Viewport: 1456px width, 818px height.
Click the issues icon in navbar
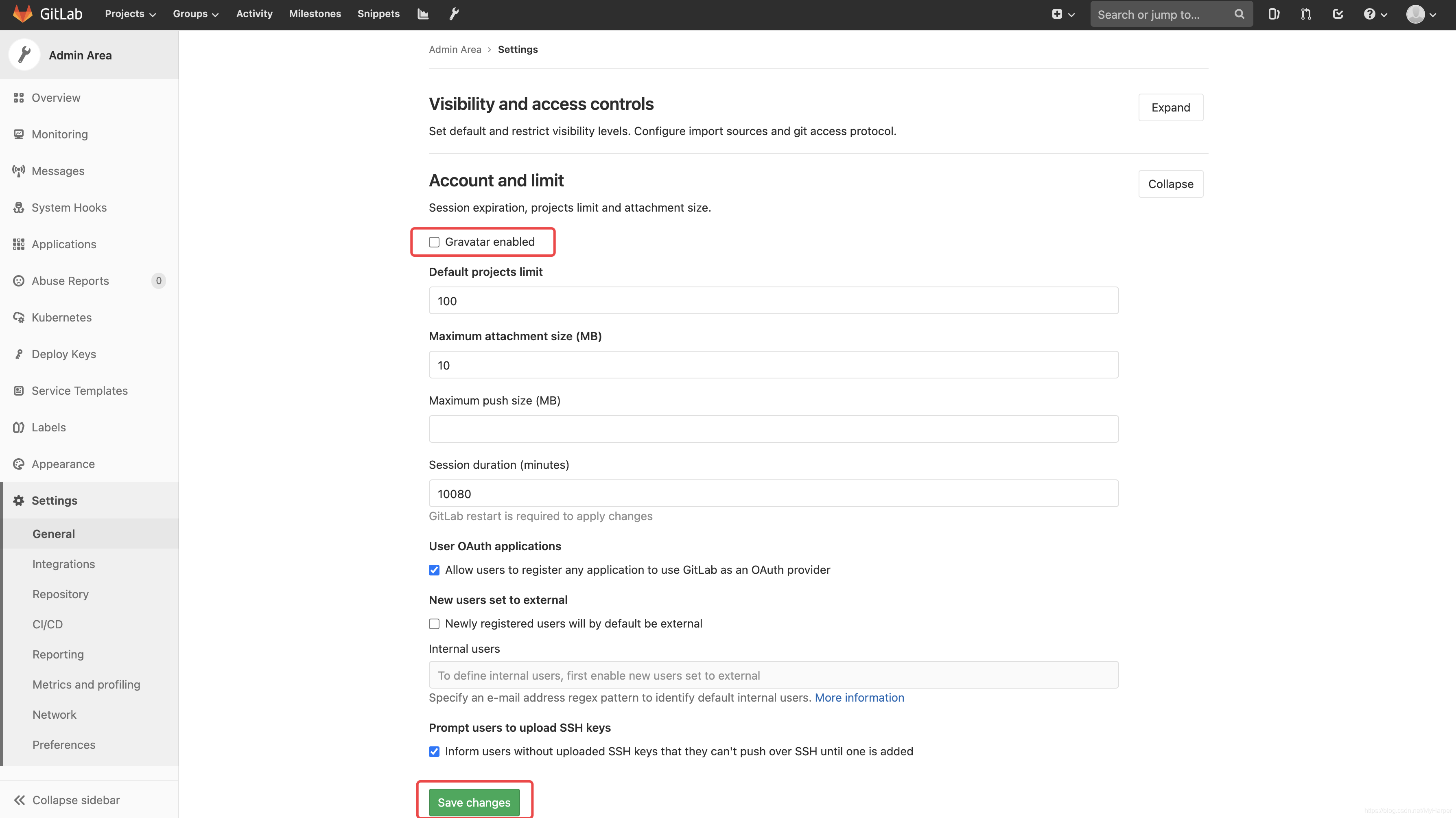tap(1273, 14)
